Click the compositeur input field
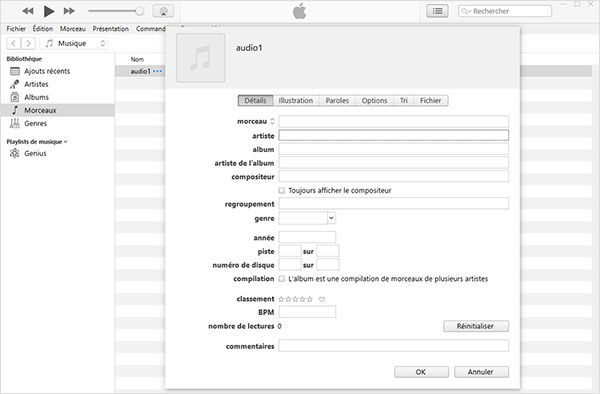 click(394, 176)
